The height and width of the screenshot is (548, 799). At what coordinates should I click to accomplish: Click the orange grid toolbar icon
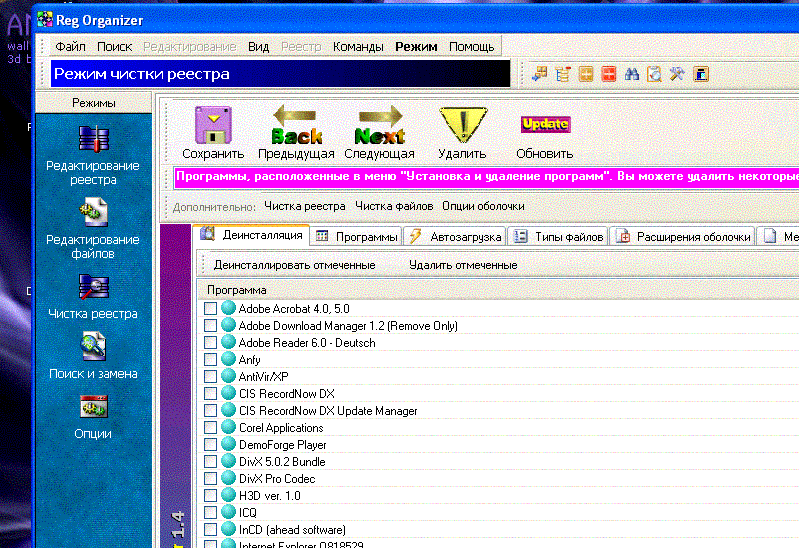pos(586,74)
